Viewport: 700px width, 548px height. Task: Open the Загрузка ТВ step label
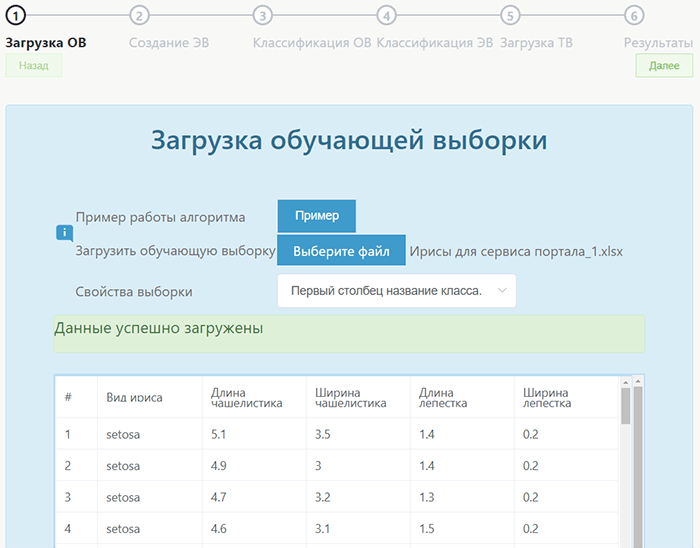pos(536,43)
